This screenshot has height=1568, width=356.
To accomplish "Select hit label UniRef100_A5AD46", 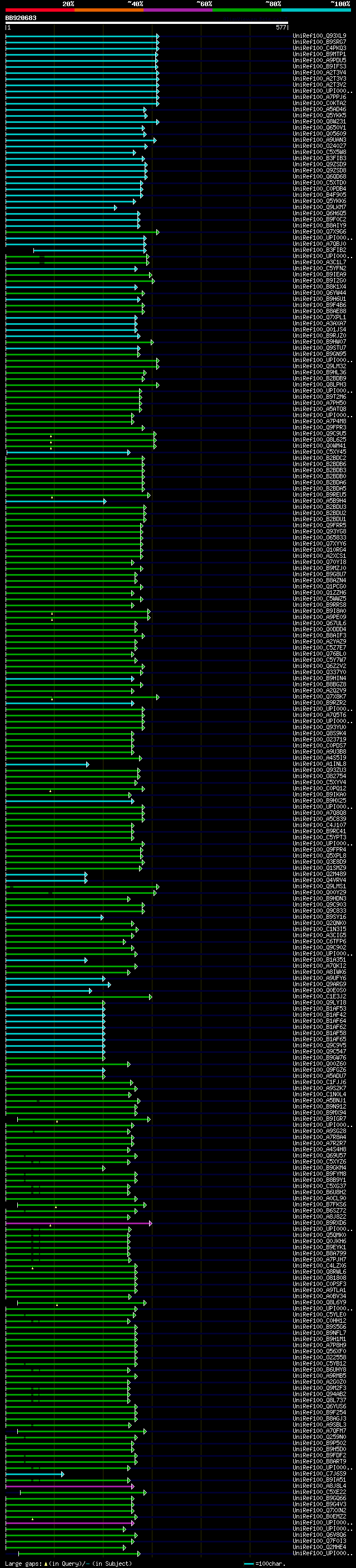I will (319, 110).
